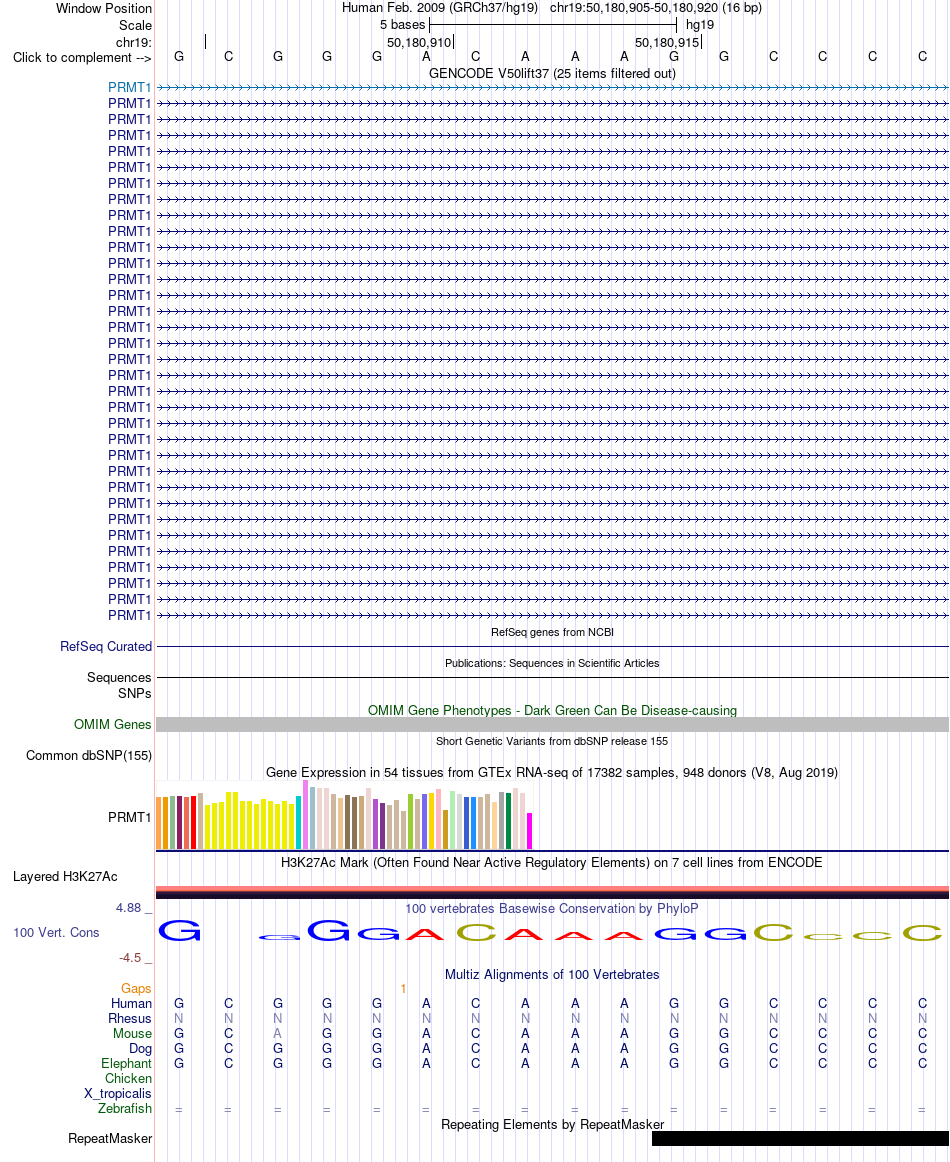Click the OMIM Genes track label

(113, 724)
